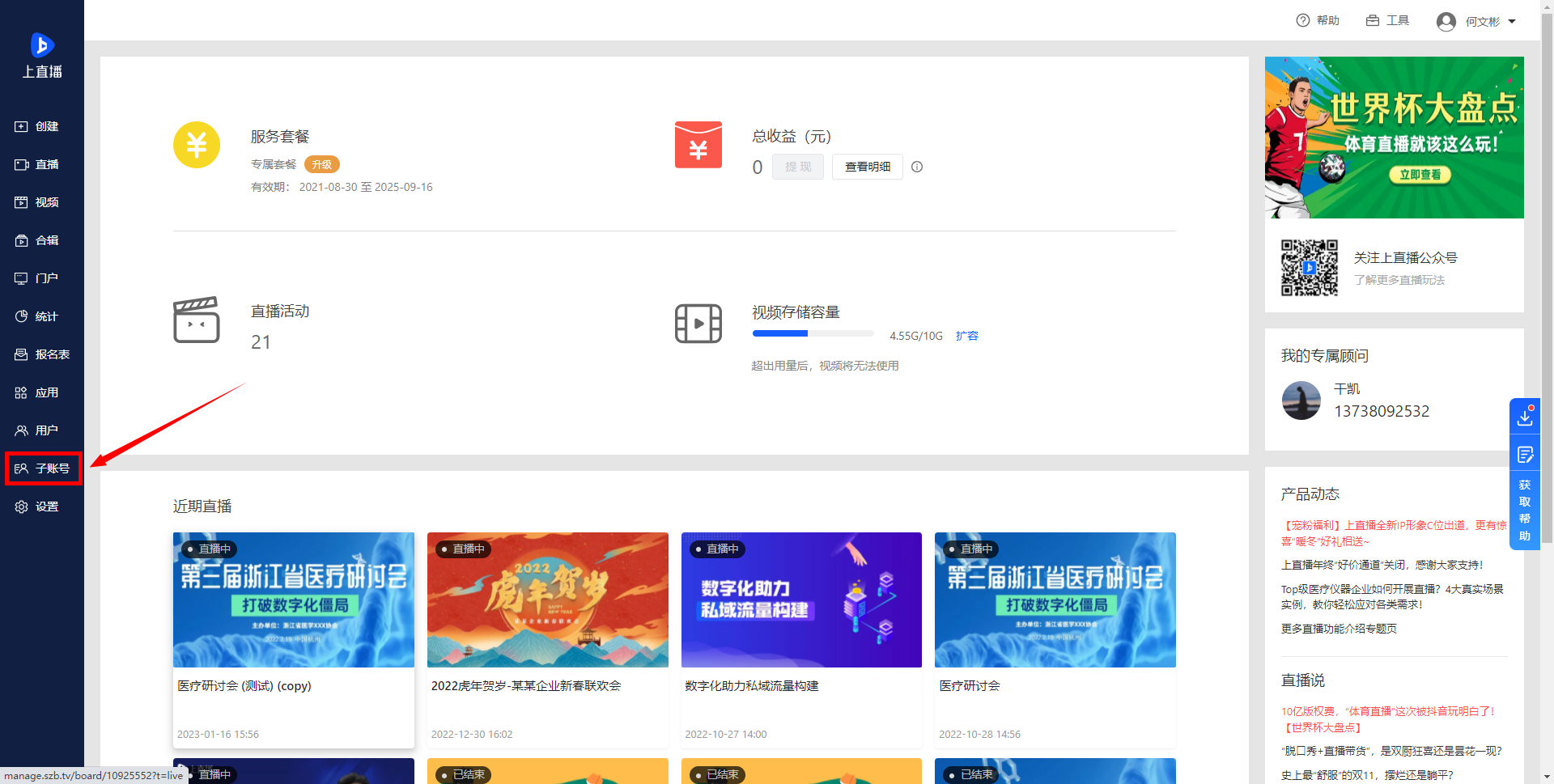Open 设置 settings in the sidebar

(37, 506)
